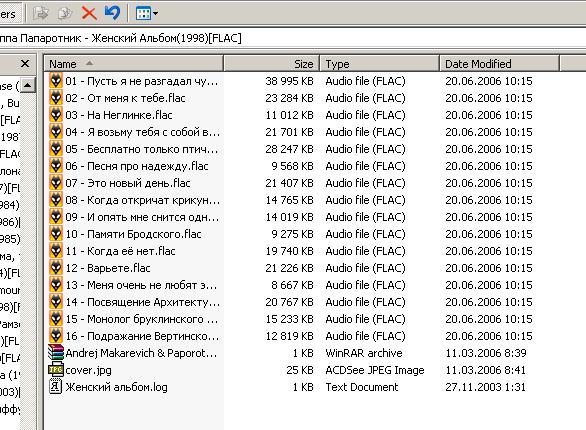Select file 11 - Когда её нет.flac
Image resolution: width=586 pixels, height=430 pixels.
[x=120, y=251]
